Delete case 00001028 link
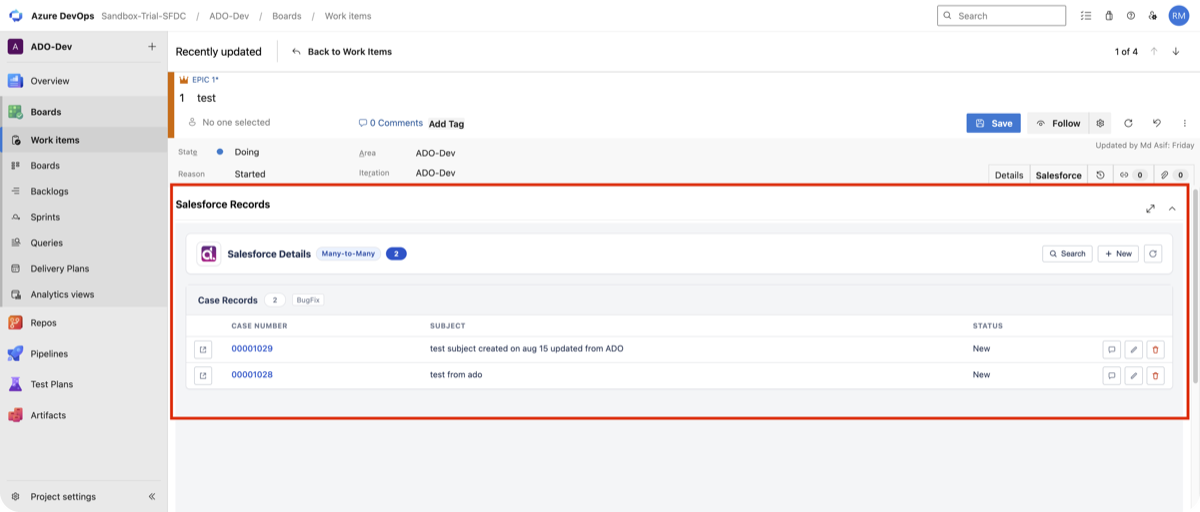 pyautogui.click(x=1156, y=375)
